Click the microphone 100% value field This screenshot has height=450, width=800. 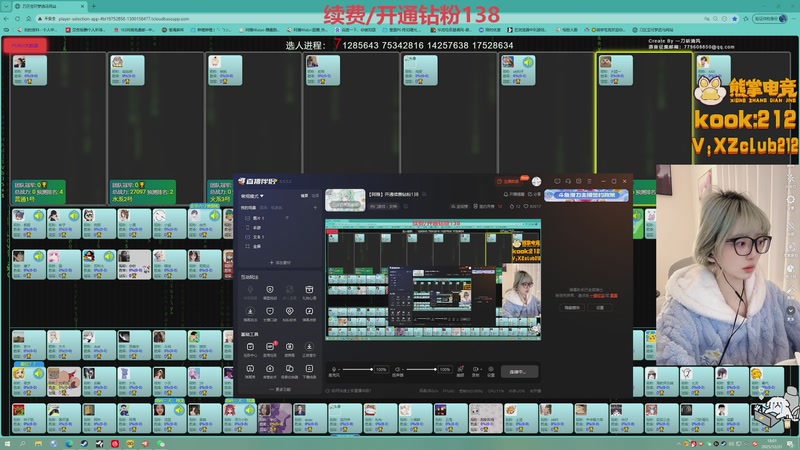click(381, 369)
